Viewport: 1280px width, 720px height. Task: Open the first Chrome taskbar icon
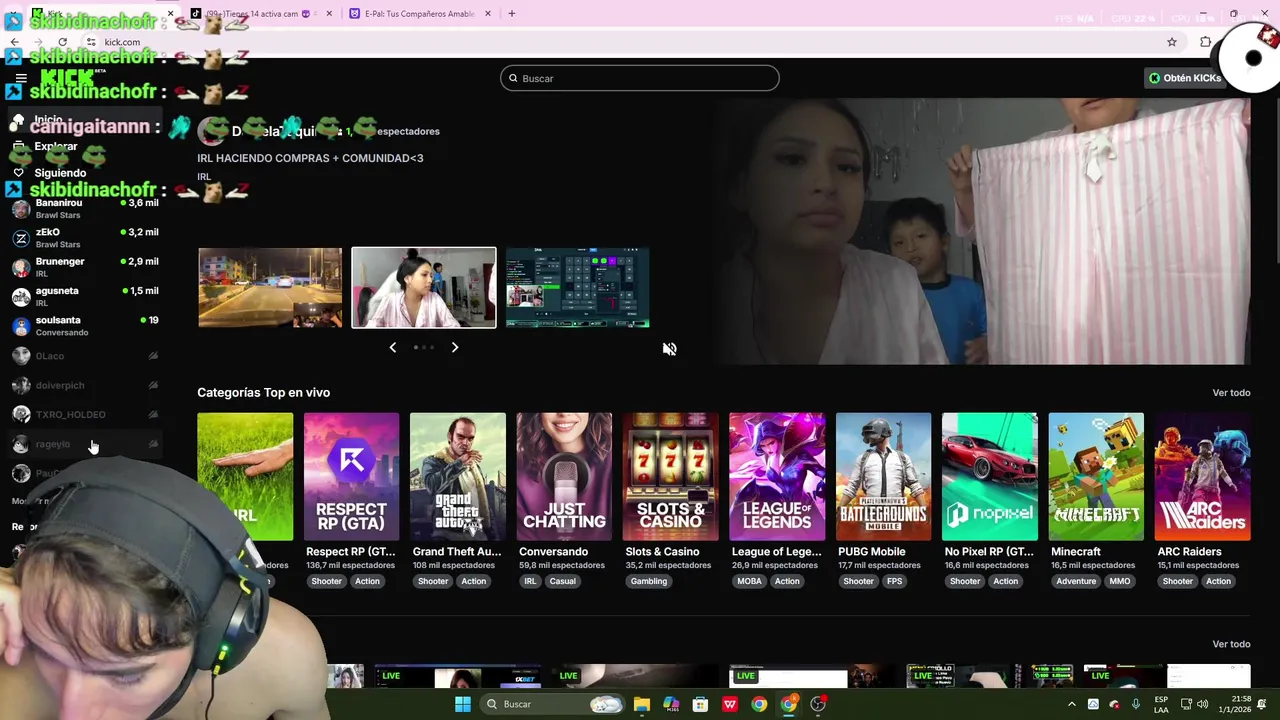coord(759,704)
